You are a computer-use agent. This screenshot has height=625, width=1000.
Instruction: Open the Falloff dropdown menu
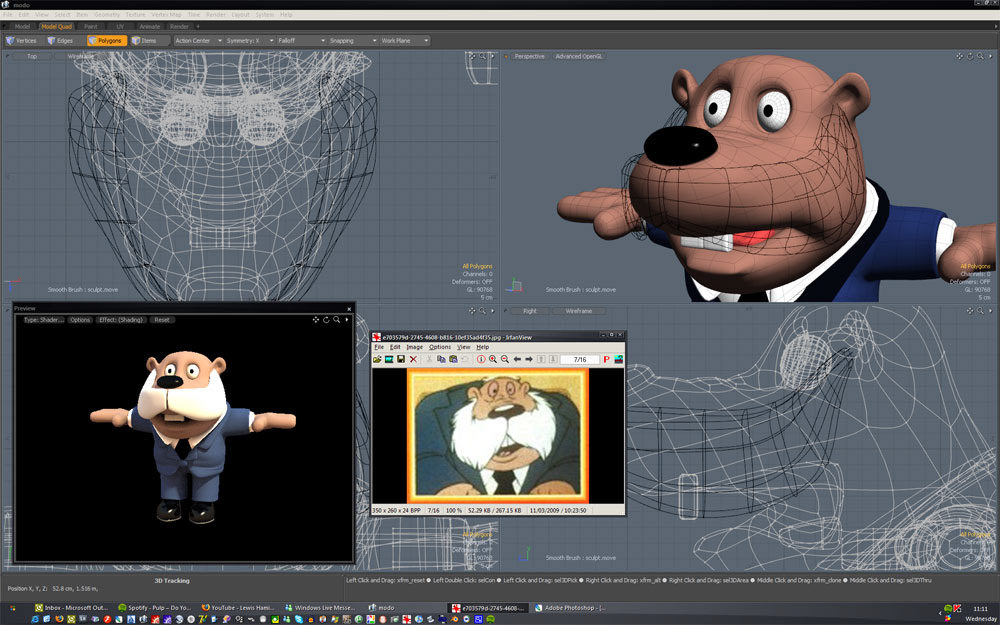[x=300, y=41]
